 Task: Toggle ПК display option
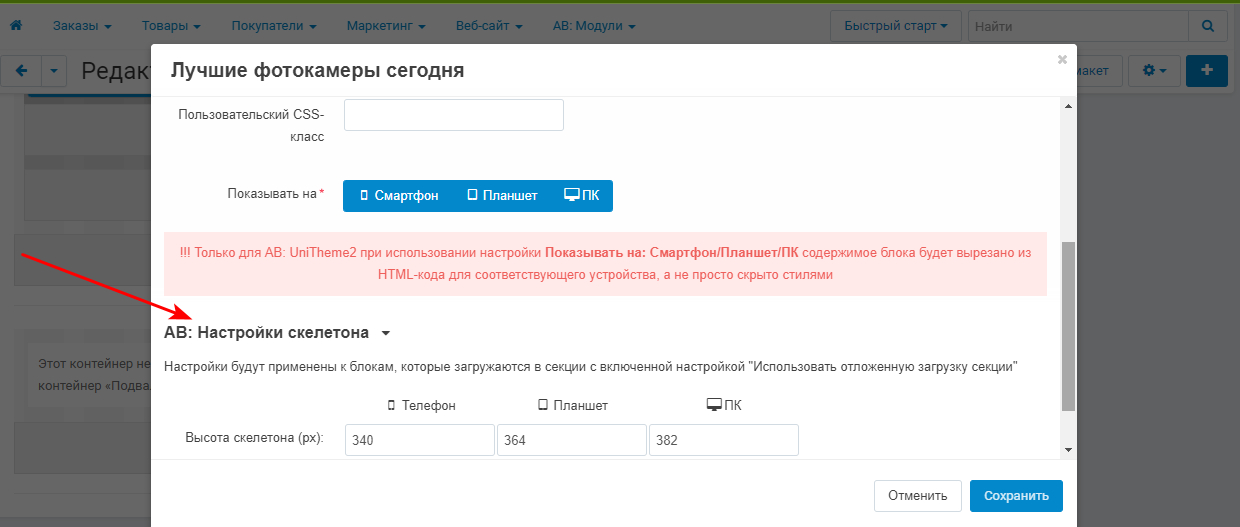(x=582, y=196)
